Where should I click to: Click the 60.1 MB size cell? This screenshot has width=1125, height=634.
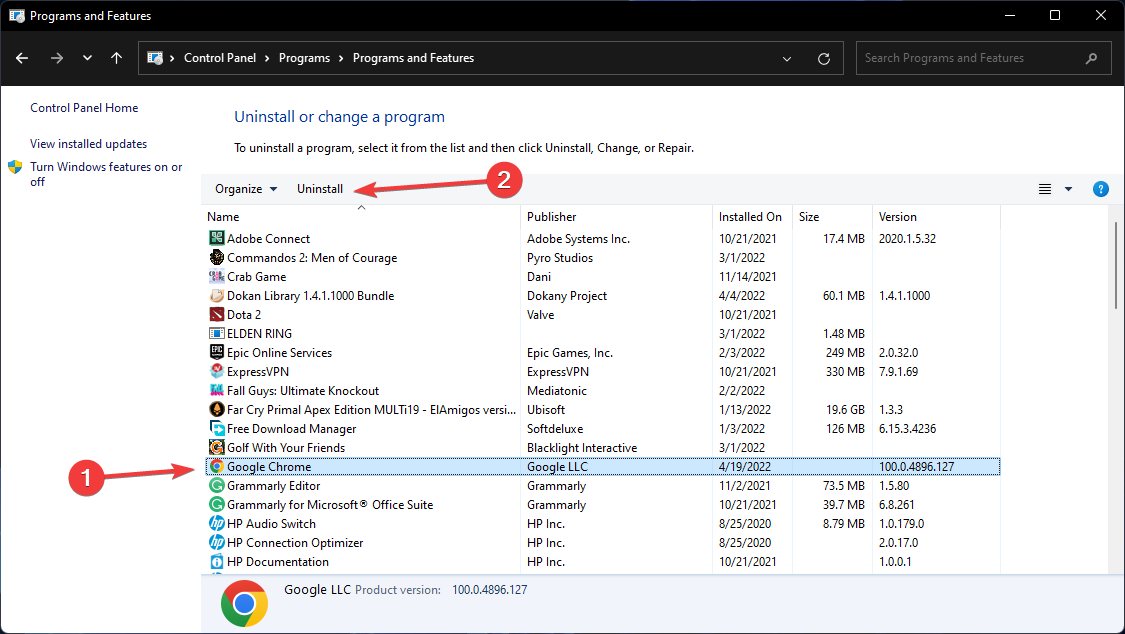pyautogui.click(x=843, y=295)
